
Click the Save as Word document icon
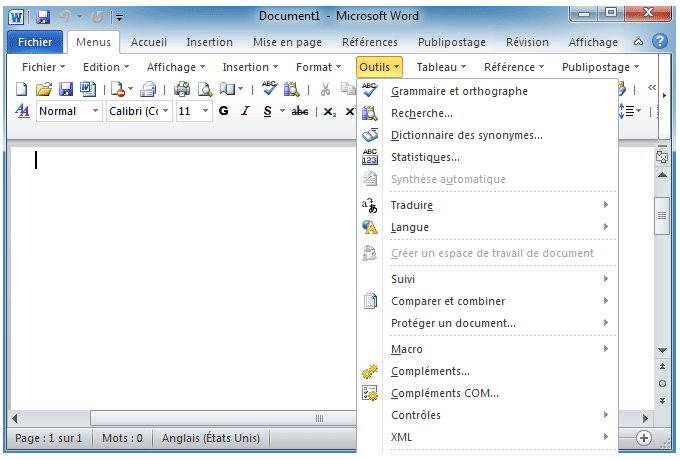pos(88,89)
